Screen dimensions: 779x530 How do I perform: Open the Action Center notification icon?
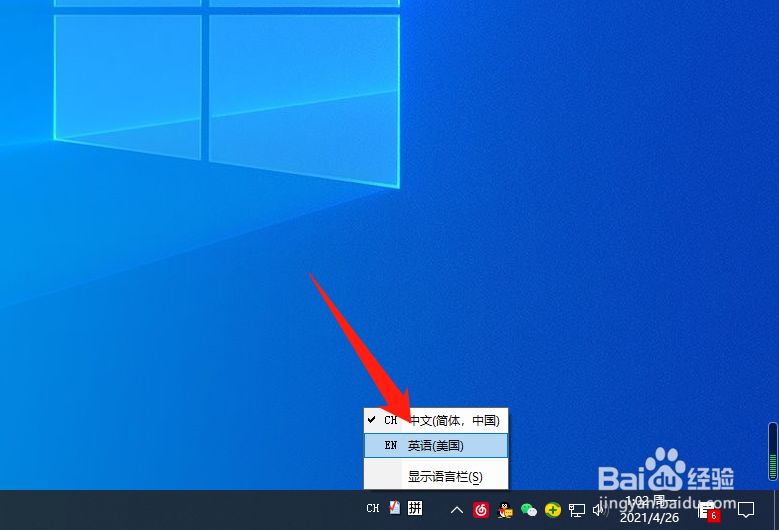point(746,510)
